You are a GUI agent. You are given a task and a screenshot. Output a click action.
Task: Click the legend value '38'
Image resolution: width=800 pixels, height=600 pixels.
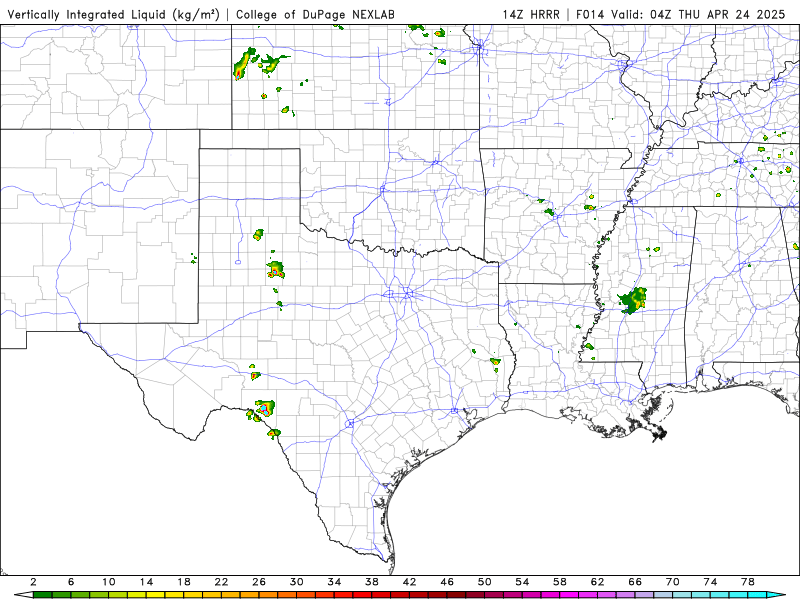372,582
